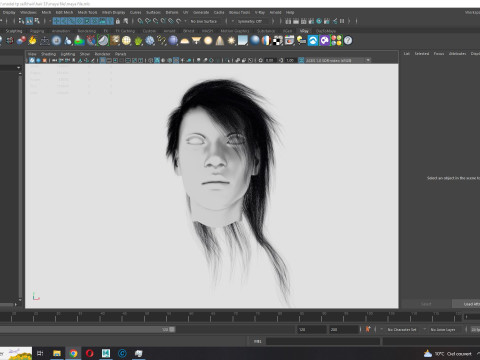This screenshot has height=360, width=480.
Task: Toggle the snap to curve icon
Action: [148, 21]
